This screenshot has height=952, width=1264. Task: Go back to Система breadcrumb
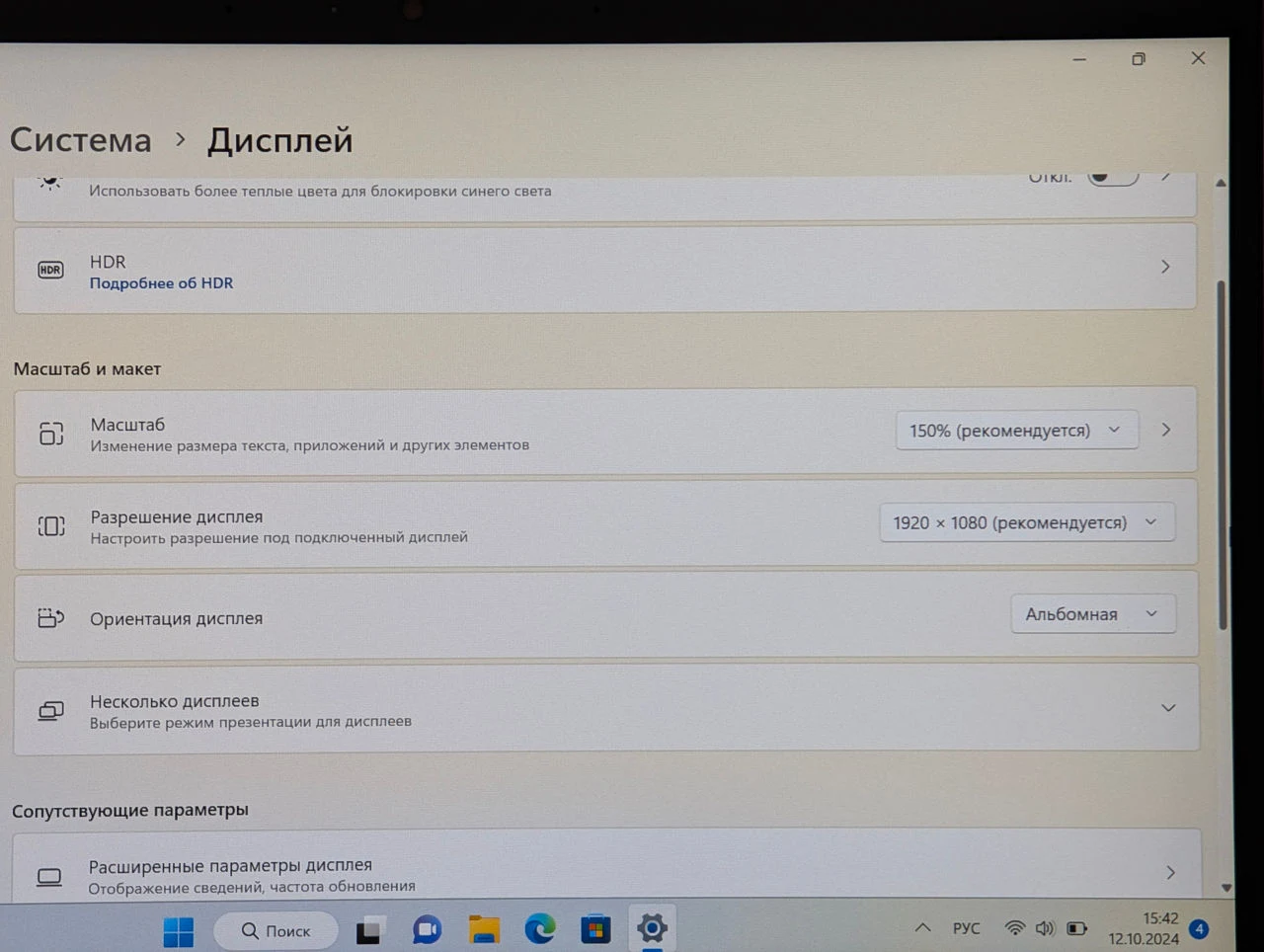coord(81,140)
